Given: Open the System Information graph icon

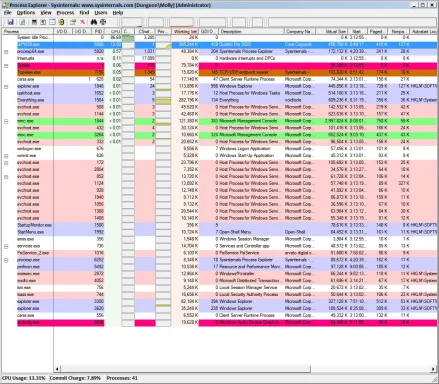Looking at the screenshot, I should 34,22.
